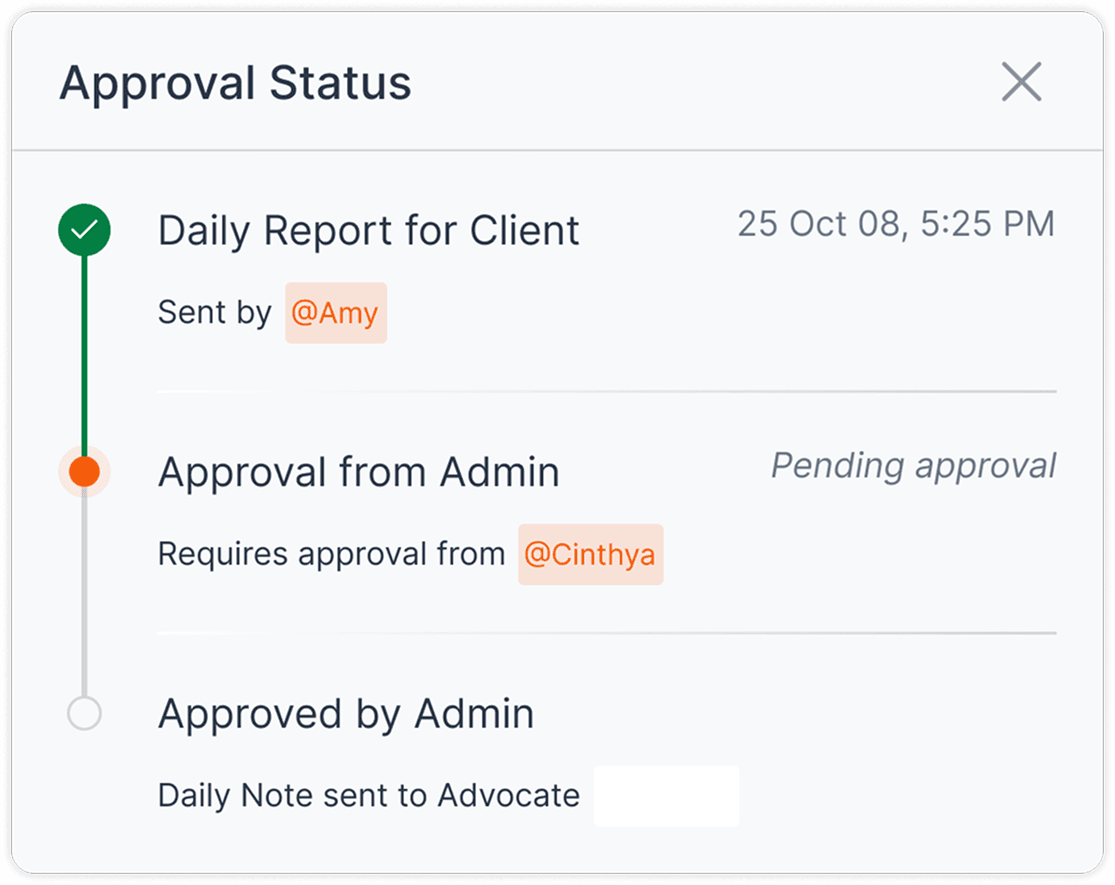
Task: Click the Requires approval from text
Action: pyautogui.click(x=330, y=554)
